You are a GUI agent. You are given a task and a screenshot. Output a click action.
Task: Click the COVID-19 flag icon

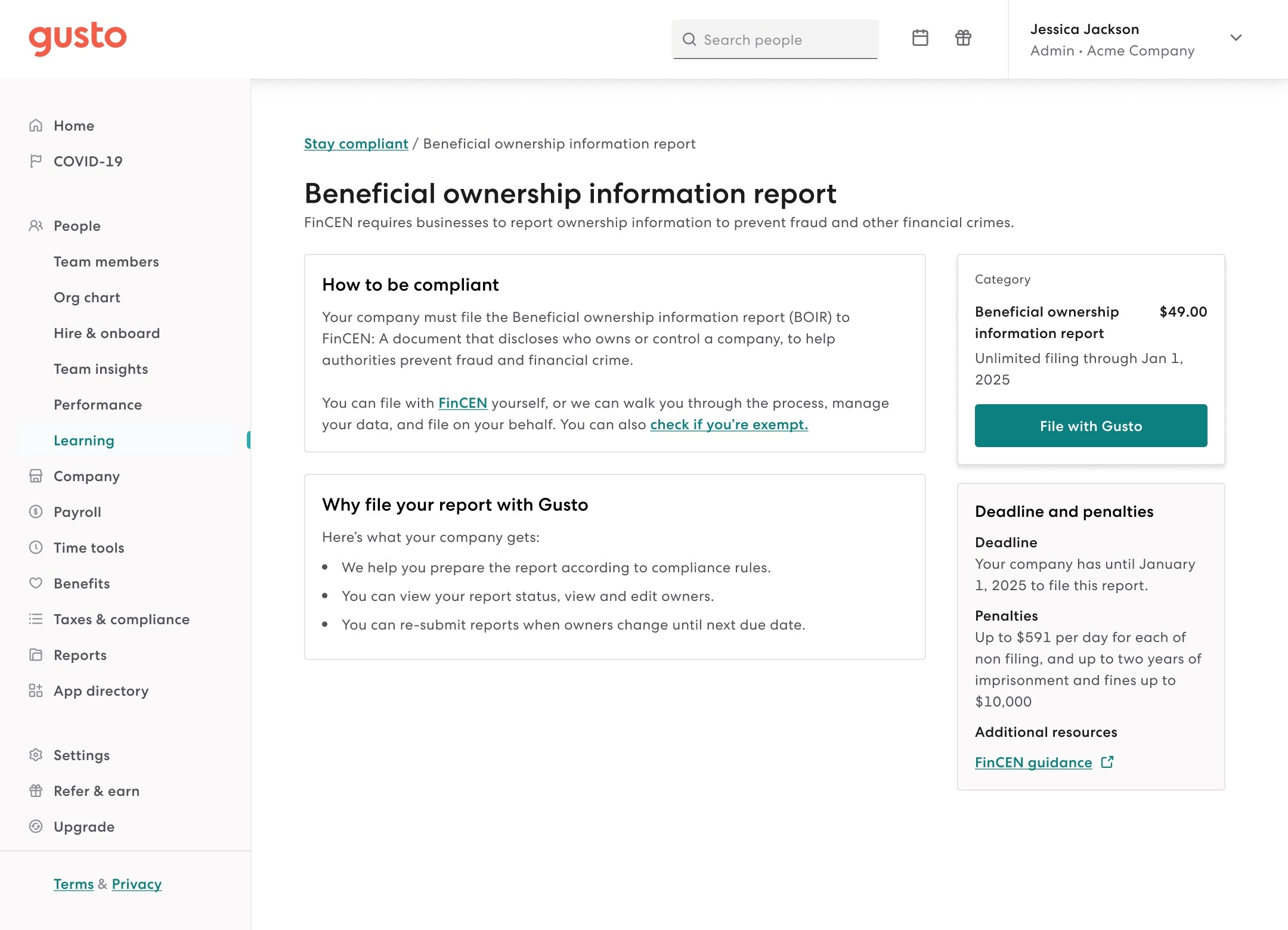36,161
